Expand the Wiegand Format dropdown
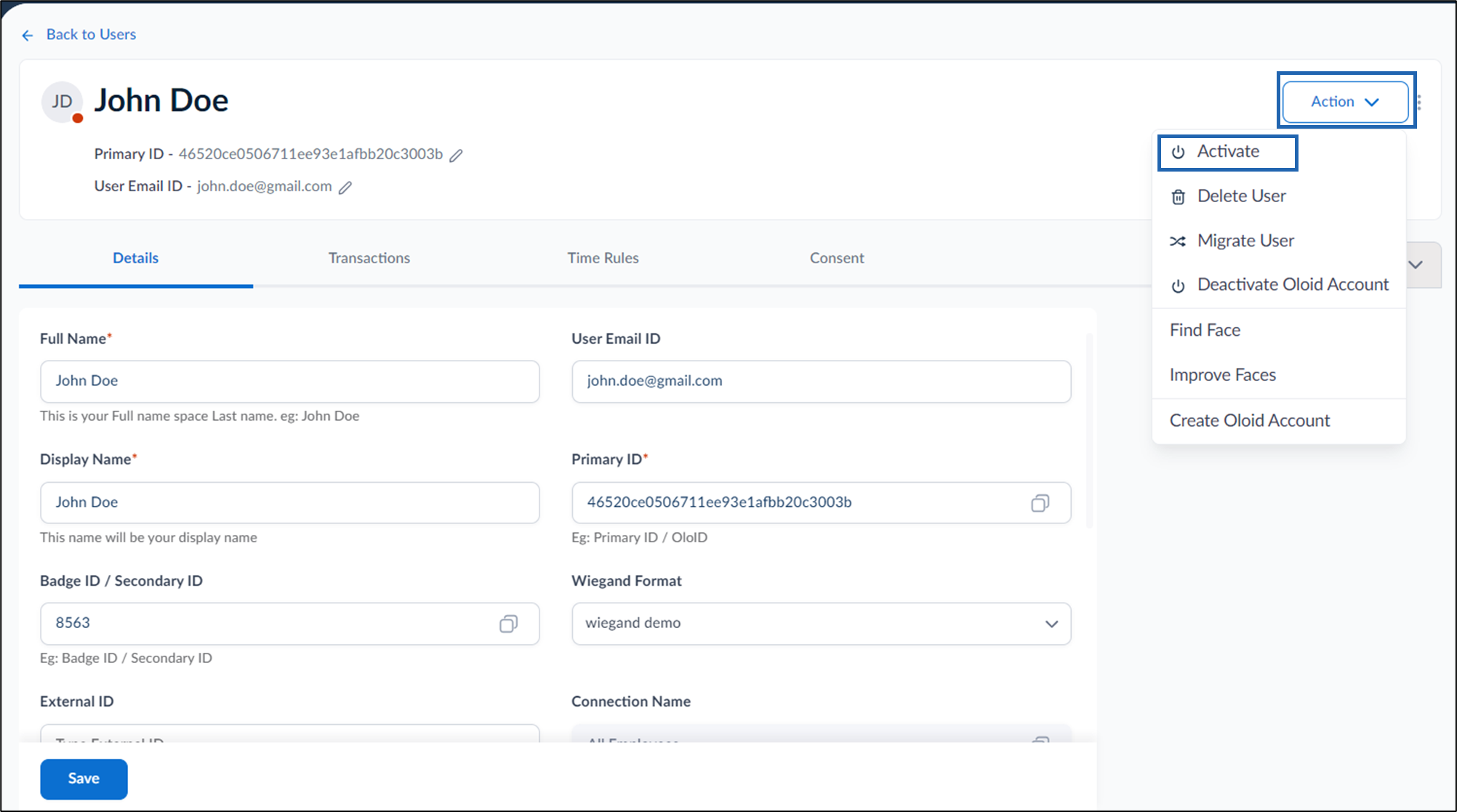Screen dimensions: 1457x812 pyautogui.click(x=1051, y=624)
